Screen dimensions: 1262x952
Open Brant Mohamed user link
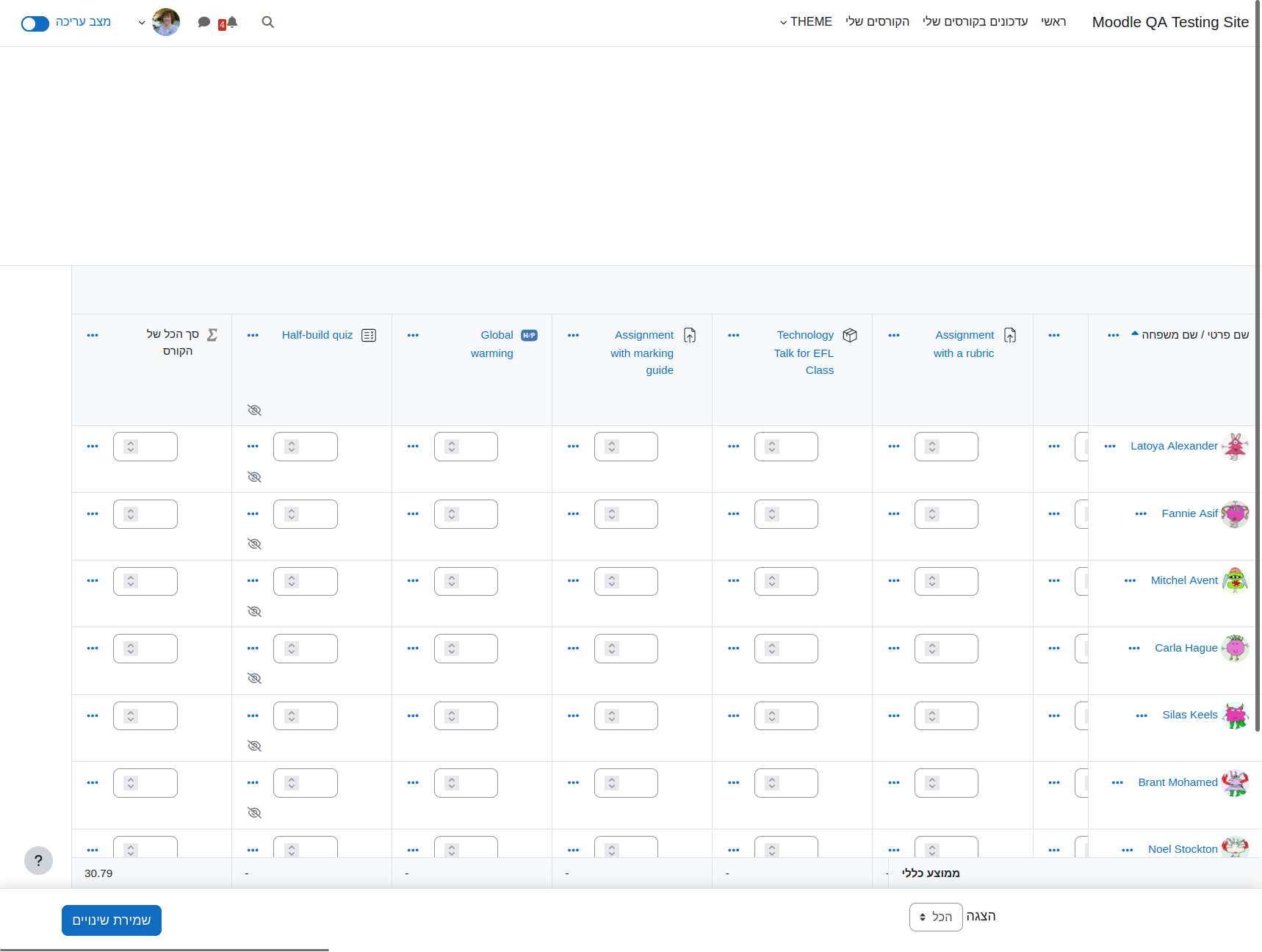[1178, 782]
